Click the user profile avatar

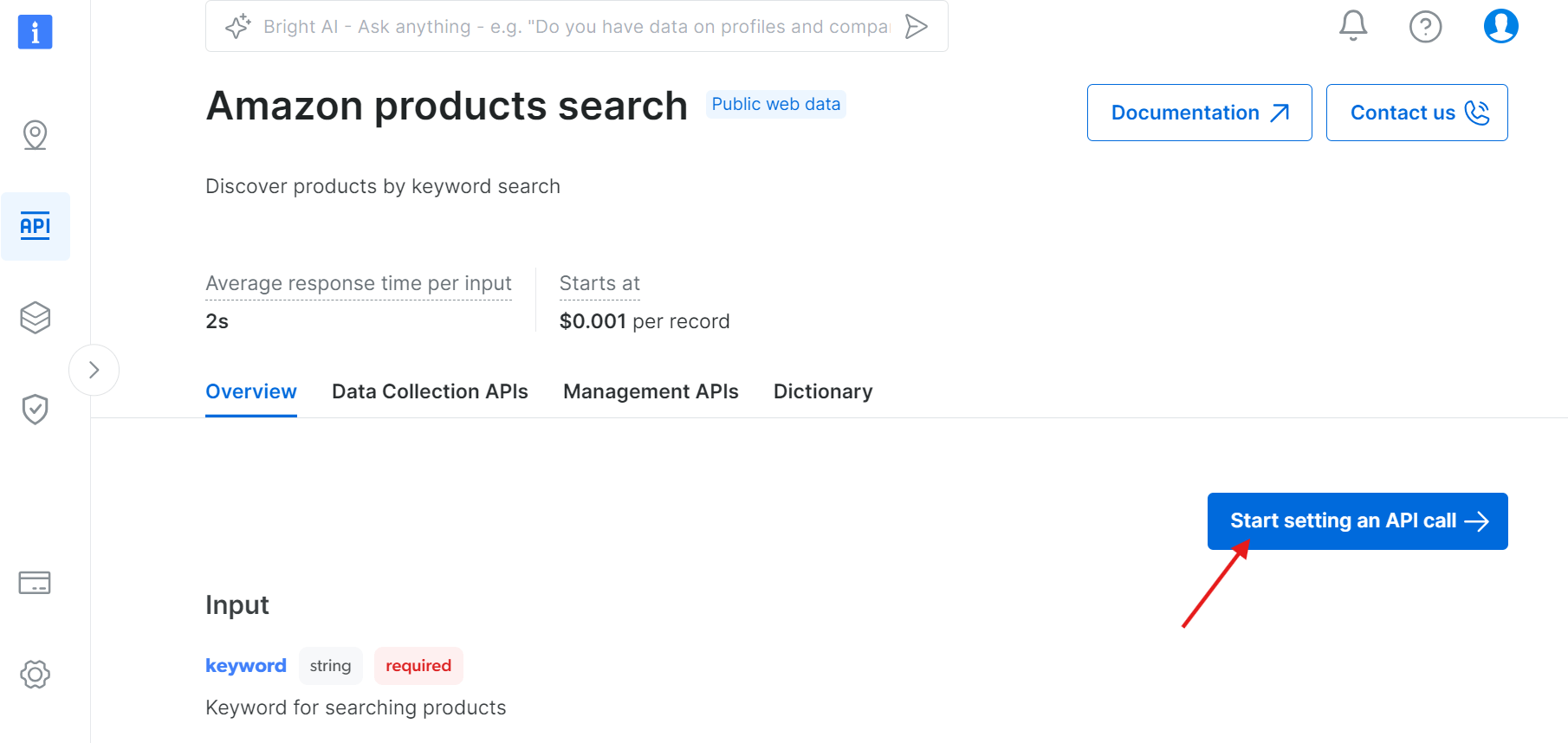click(1500, 26)
